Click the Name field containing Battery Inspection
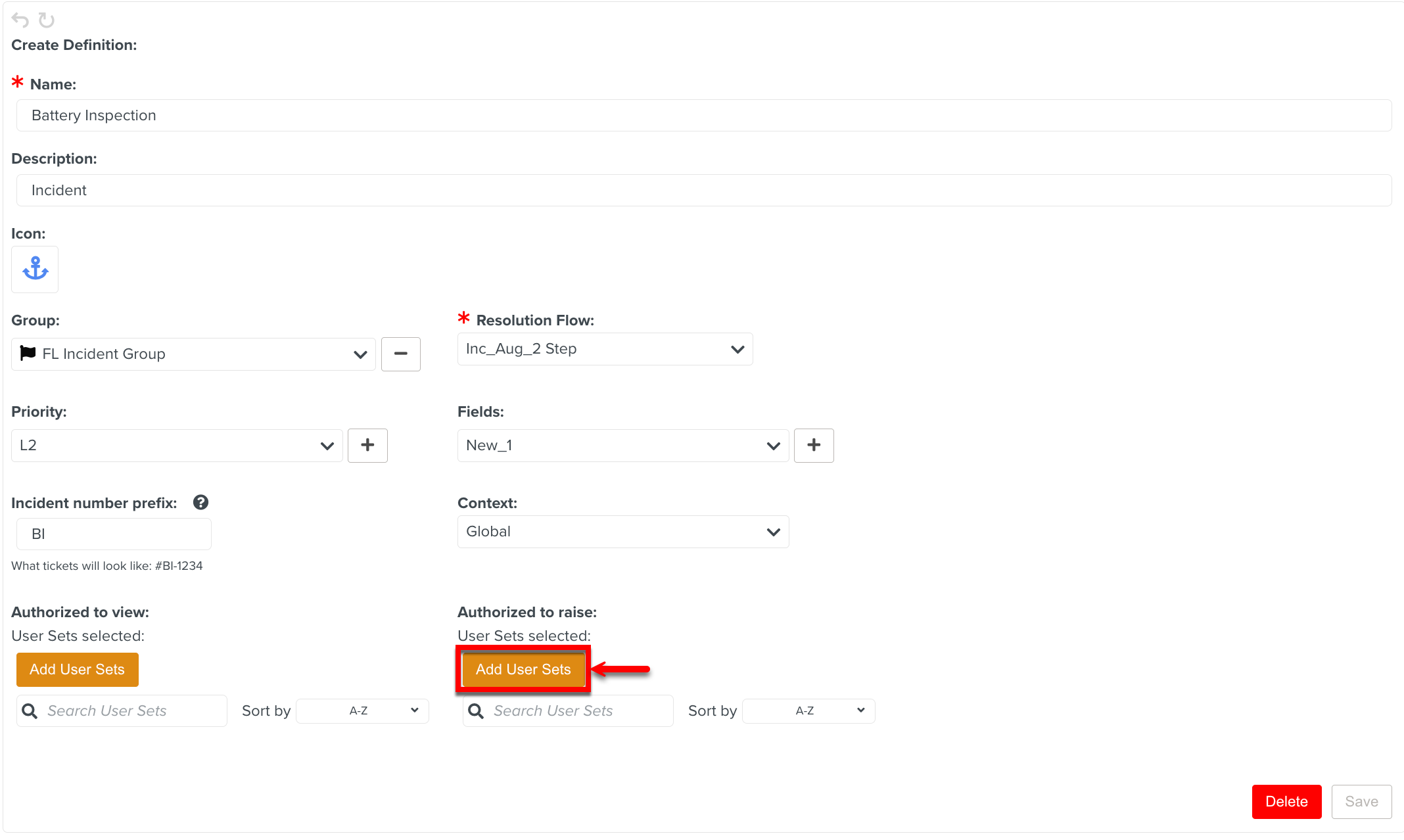 coord(703,115)
